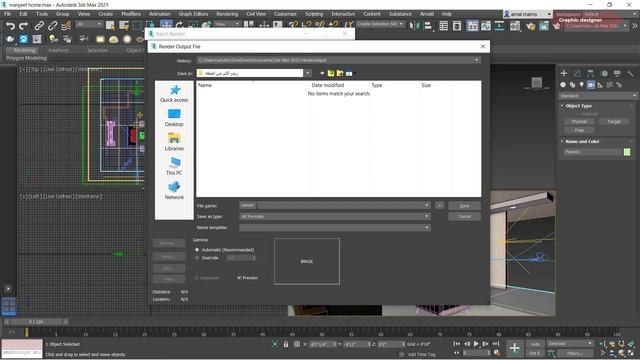The width and height of the screenshot is (640, 360).
Task: Open the object color swatch
Action: tap(627, 152)
